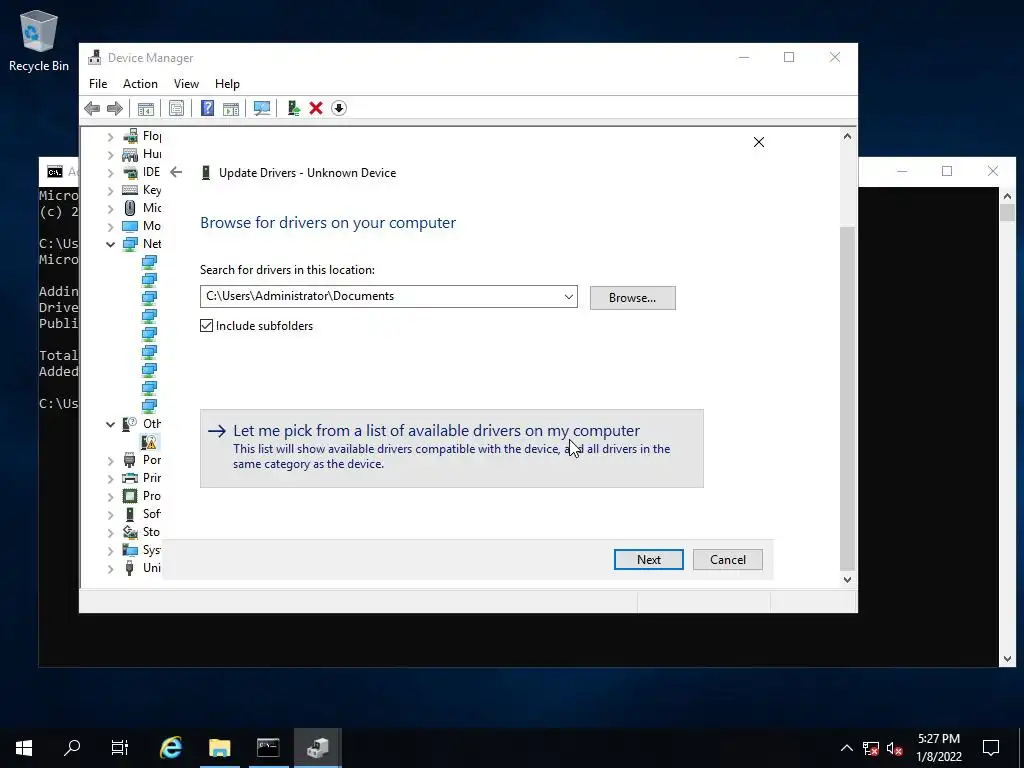The image size is (1024, 768).
Task: Open File Explorer from taskbar
Action: [219, 748]
